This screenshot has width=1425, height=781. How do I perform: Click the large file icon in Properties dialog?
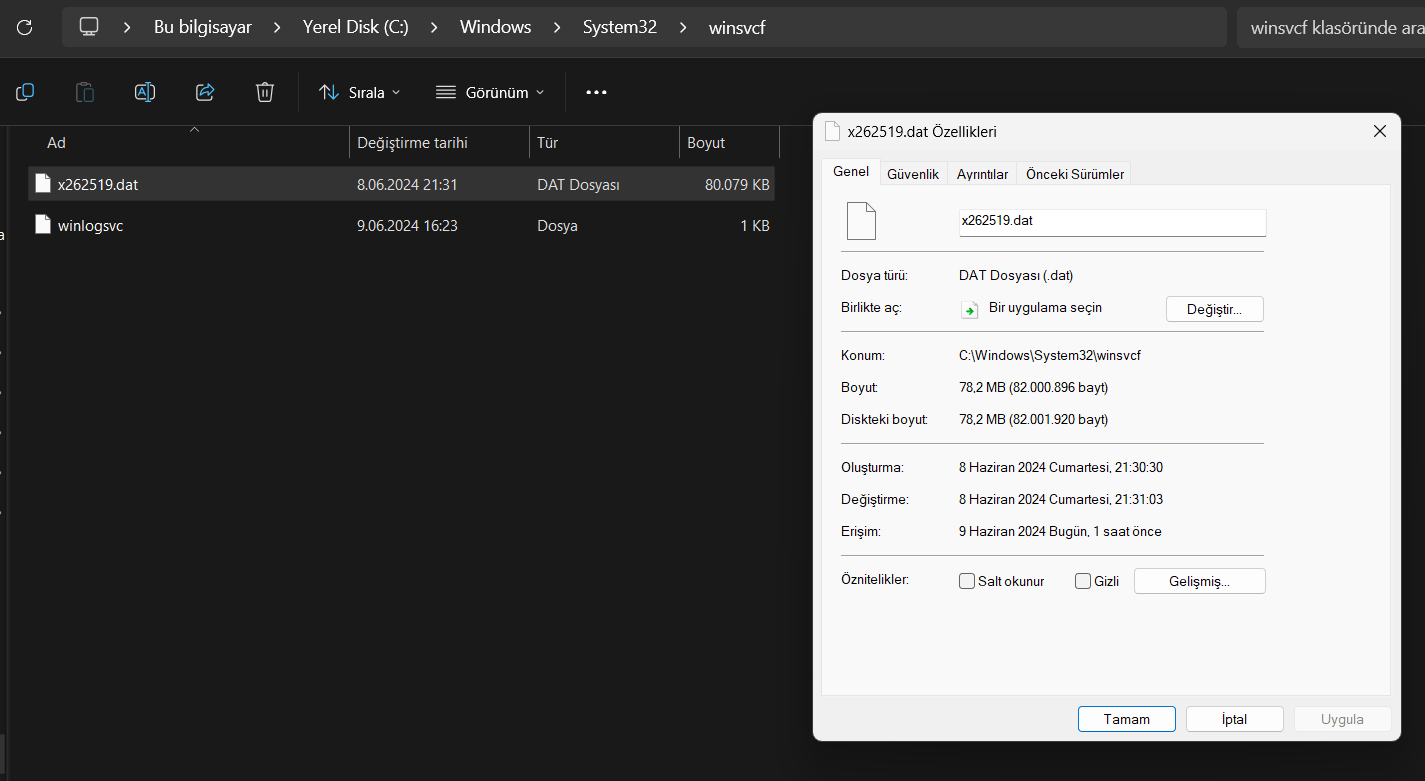tap(861, 221)
